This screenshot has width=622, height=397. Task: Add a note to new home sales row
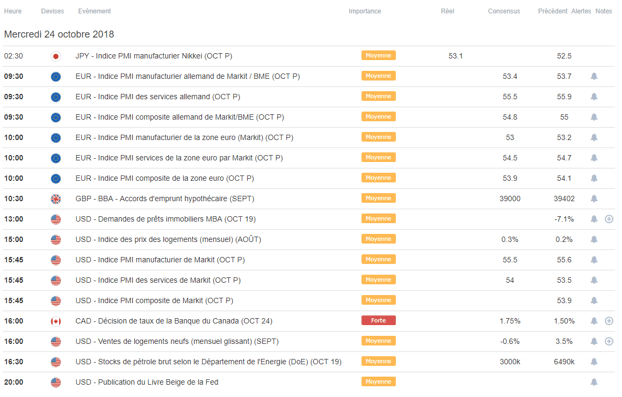pyautogui.click(x=609, y=341)
